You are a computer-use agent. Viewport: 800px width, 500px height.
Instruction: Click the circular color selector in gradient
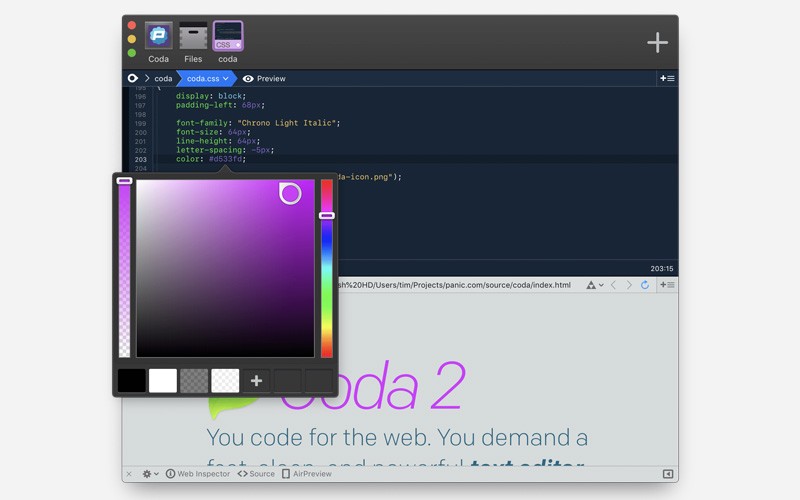click(290, 193)
